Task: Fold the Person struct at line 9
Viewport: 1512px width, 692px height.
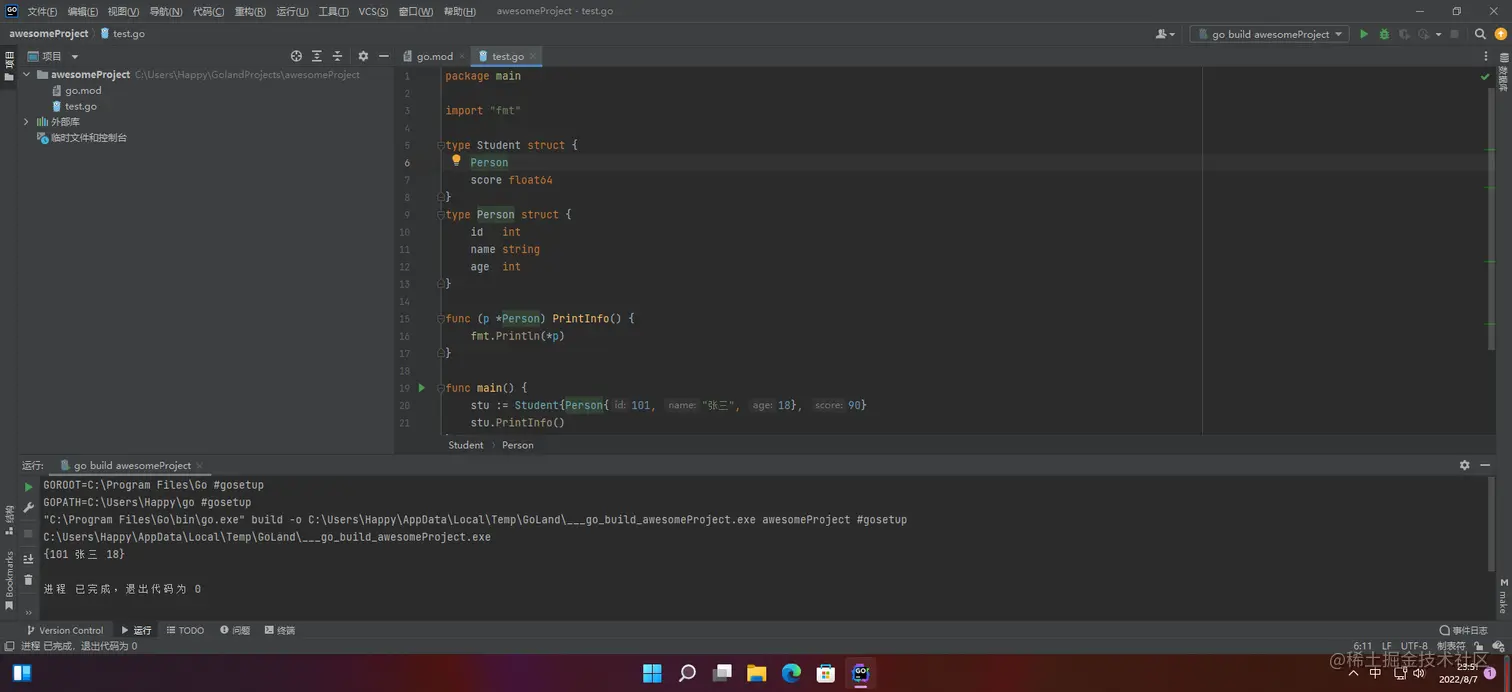Action: 440,215
